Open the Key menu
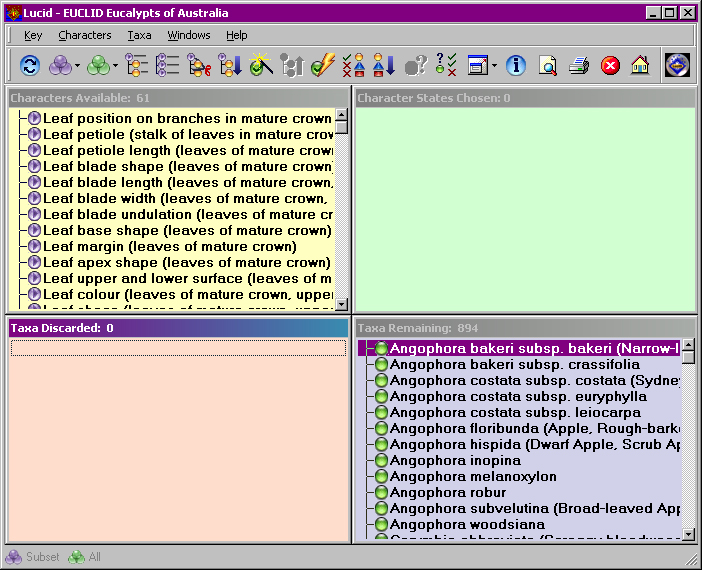 [33, 35]
